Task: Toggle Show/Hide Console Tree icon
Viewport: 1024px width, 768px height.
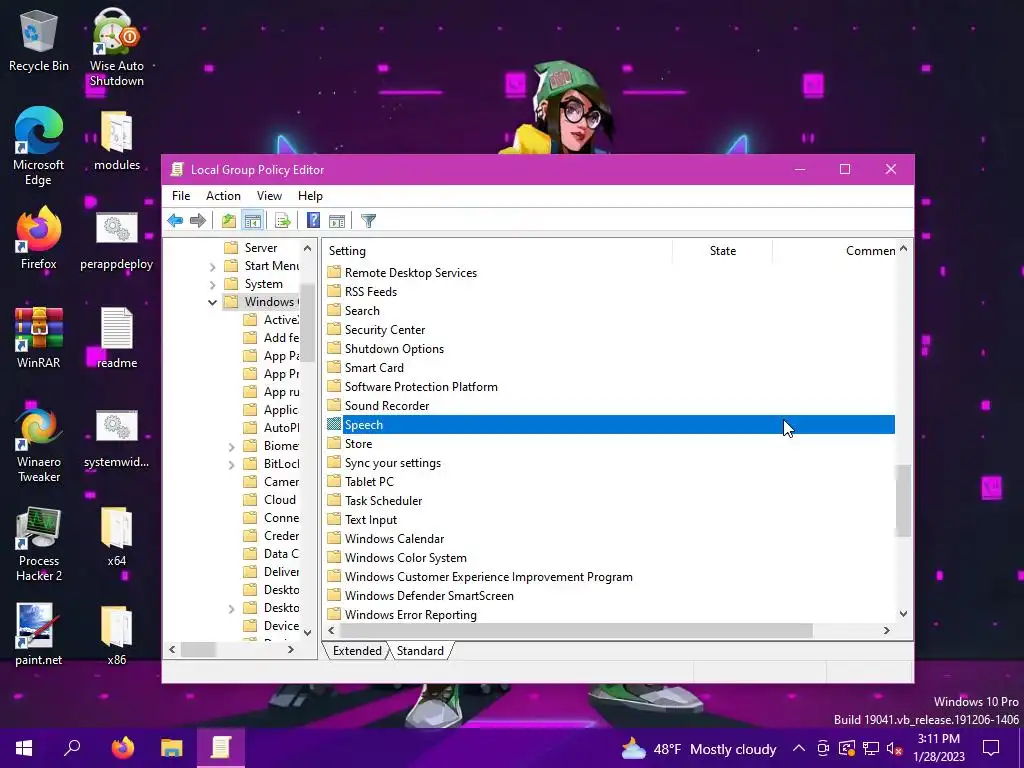Action: click(253, 221)
